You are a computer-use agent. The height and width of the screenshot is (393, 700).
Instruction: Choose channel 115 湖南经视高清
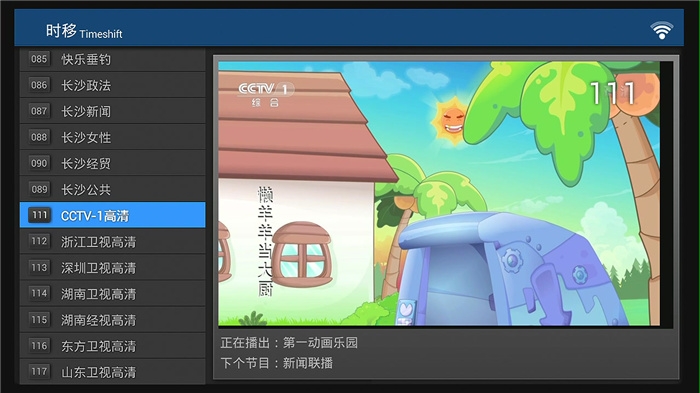[112, 320]
